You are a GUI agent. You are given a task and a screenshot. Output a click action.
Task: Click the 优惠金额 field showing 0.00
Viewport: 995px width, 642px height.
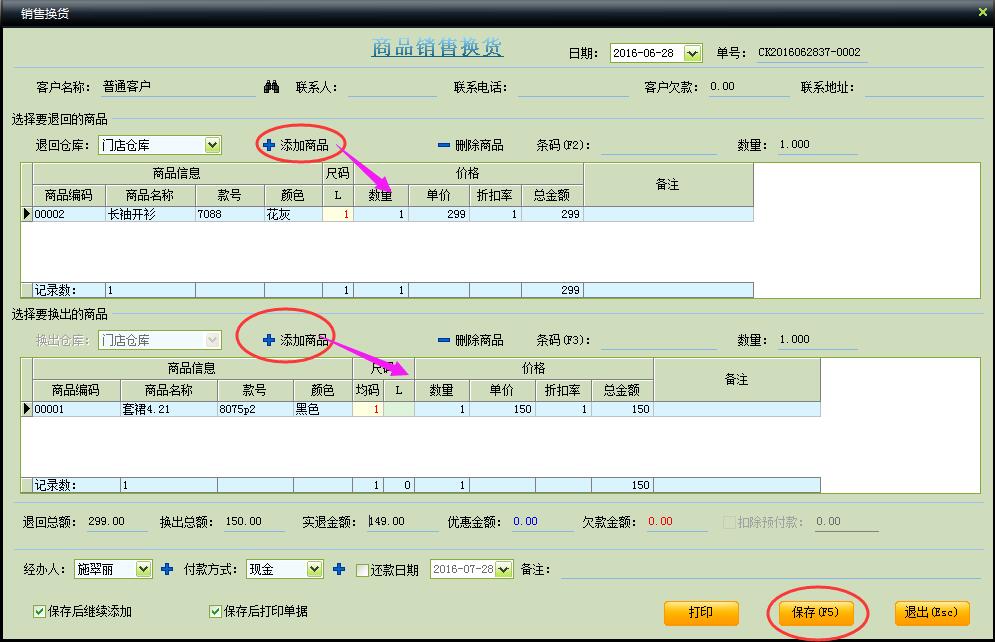point(543,521)
